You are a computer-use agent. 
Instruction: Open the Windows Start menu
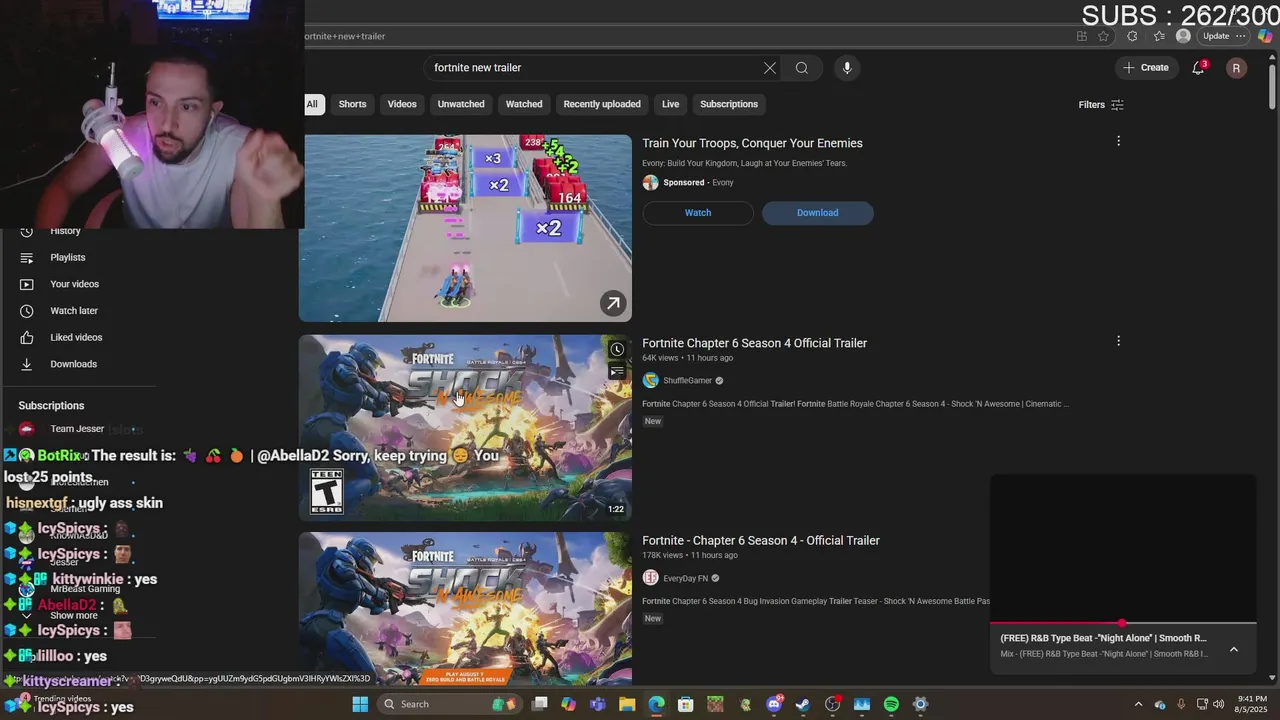(x=360, y=704)
